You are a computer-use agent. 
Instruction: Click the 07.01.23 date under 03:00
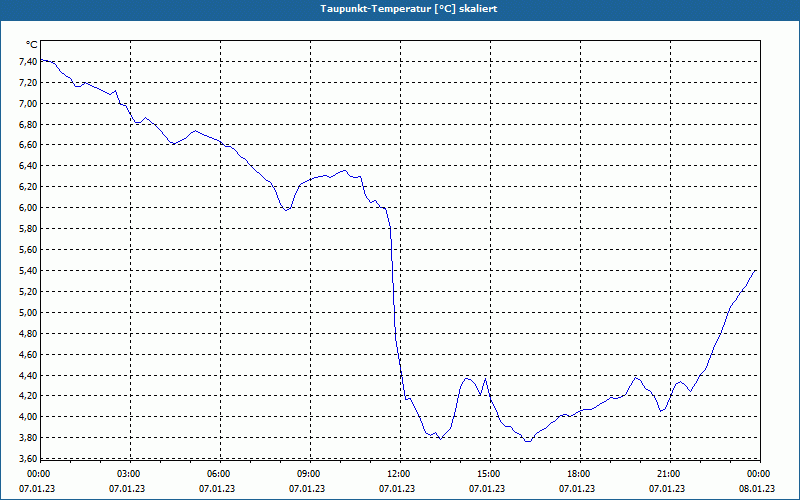(127, 489)
